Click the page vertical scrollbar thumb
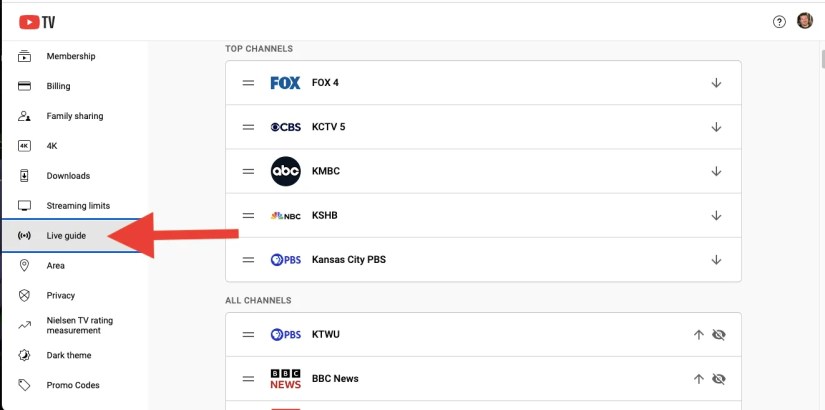The image size is (825, 410). point(822,57)
